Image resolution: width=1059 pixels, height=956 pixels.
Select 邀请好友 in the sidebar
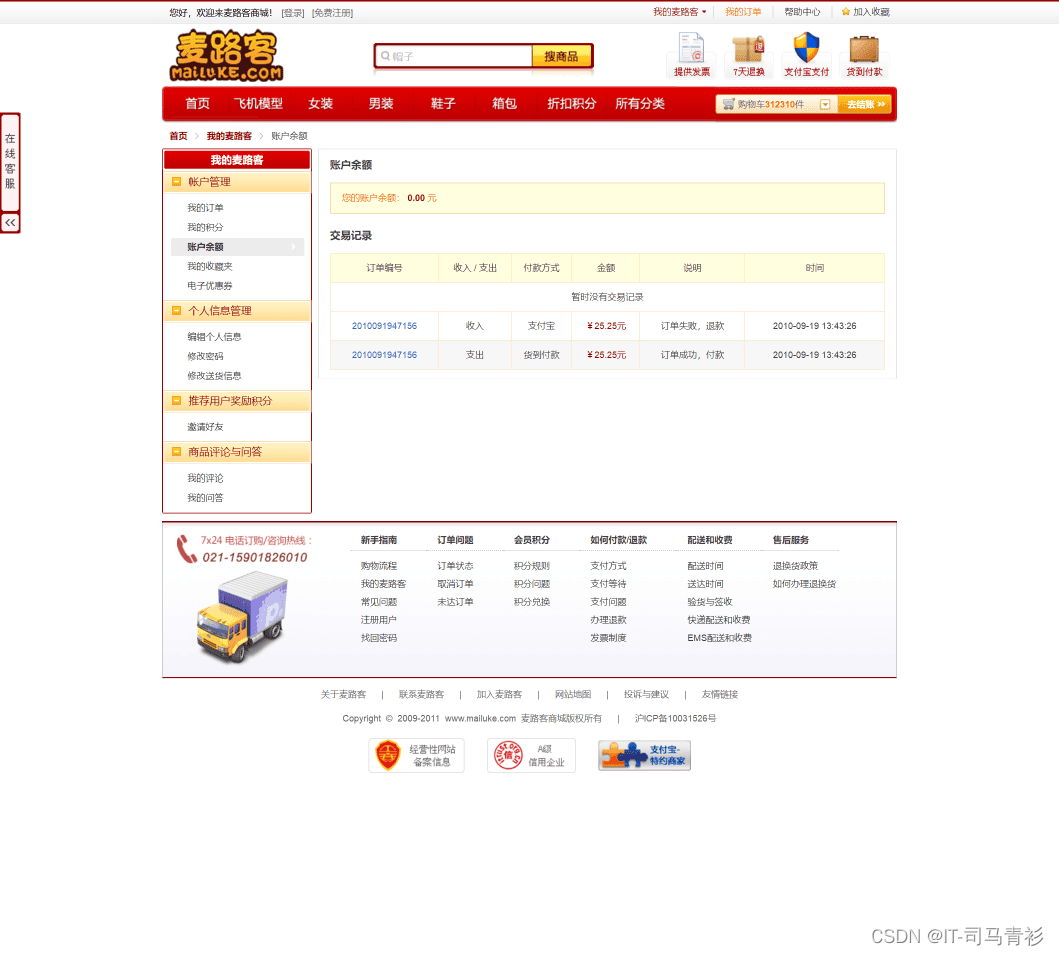pos(205,427)
